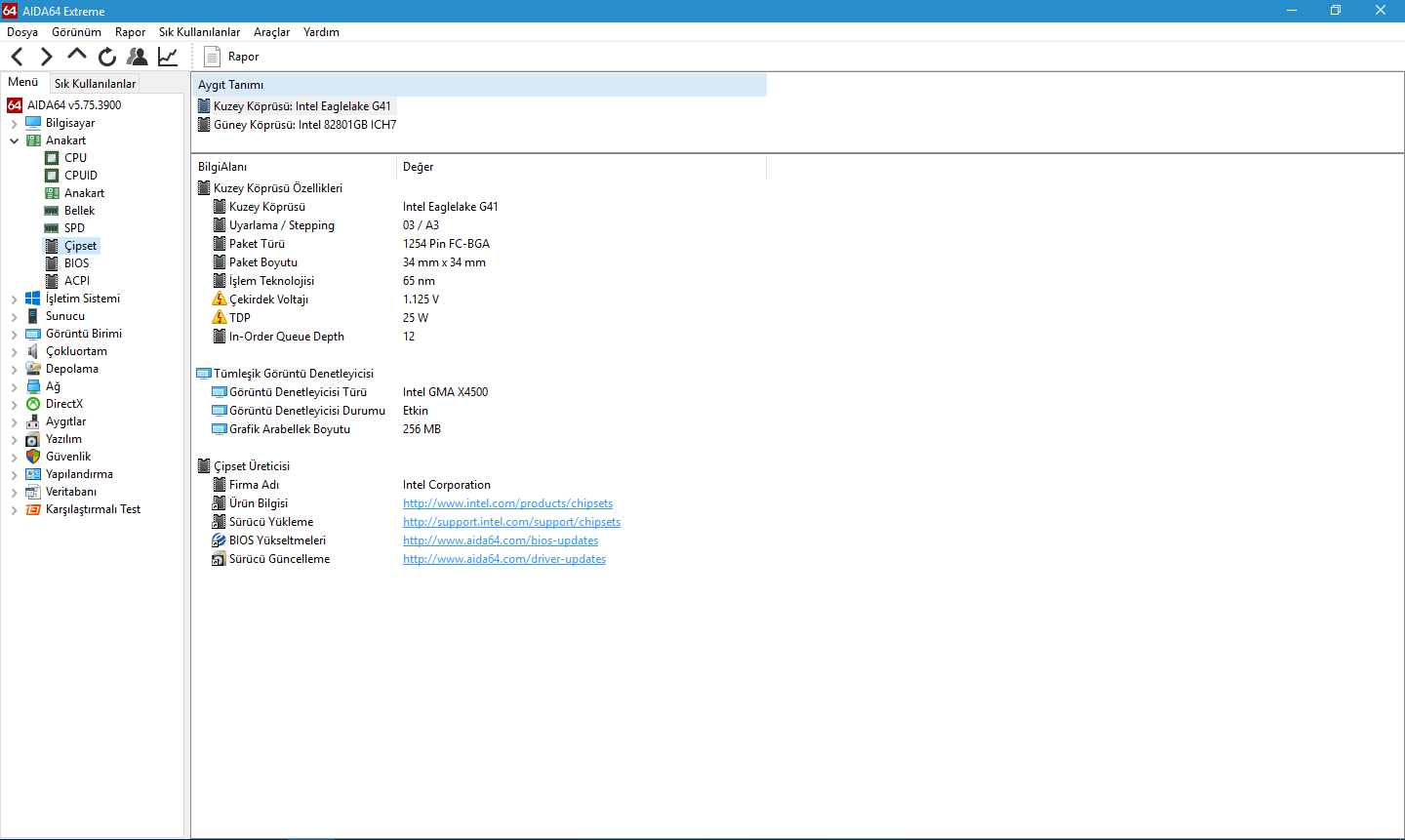Open the Araçlar menu
This screenshot has width=1405, height=840.
click(x=271, y=32)
